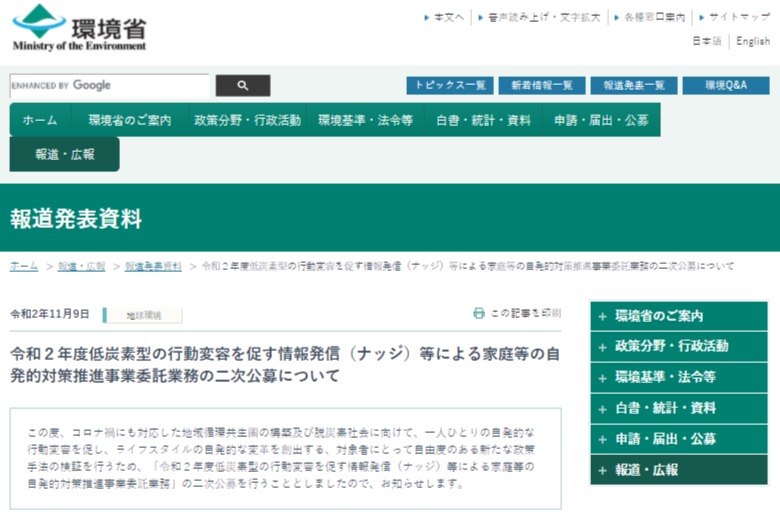Open the ホーム navigation tab

[40, 120]
